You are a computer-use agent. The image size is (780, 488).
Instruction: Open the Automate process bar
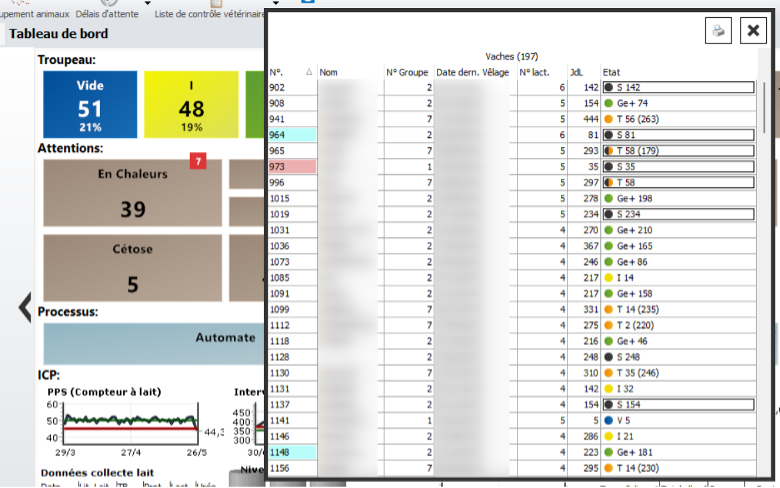click(x=154, y=344)
